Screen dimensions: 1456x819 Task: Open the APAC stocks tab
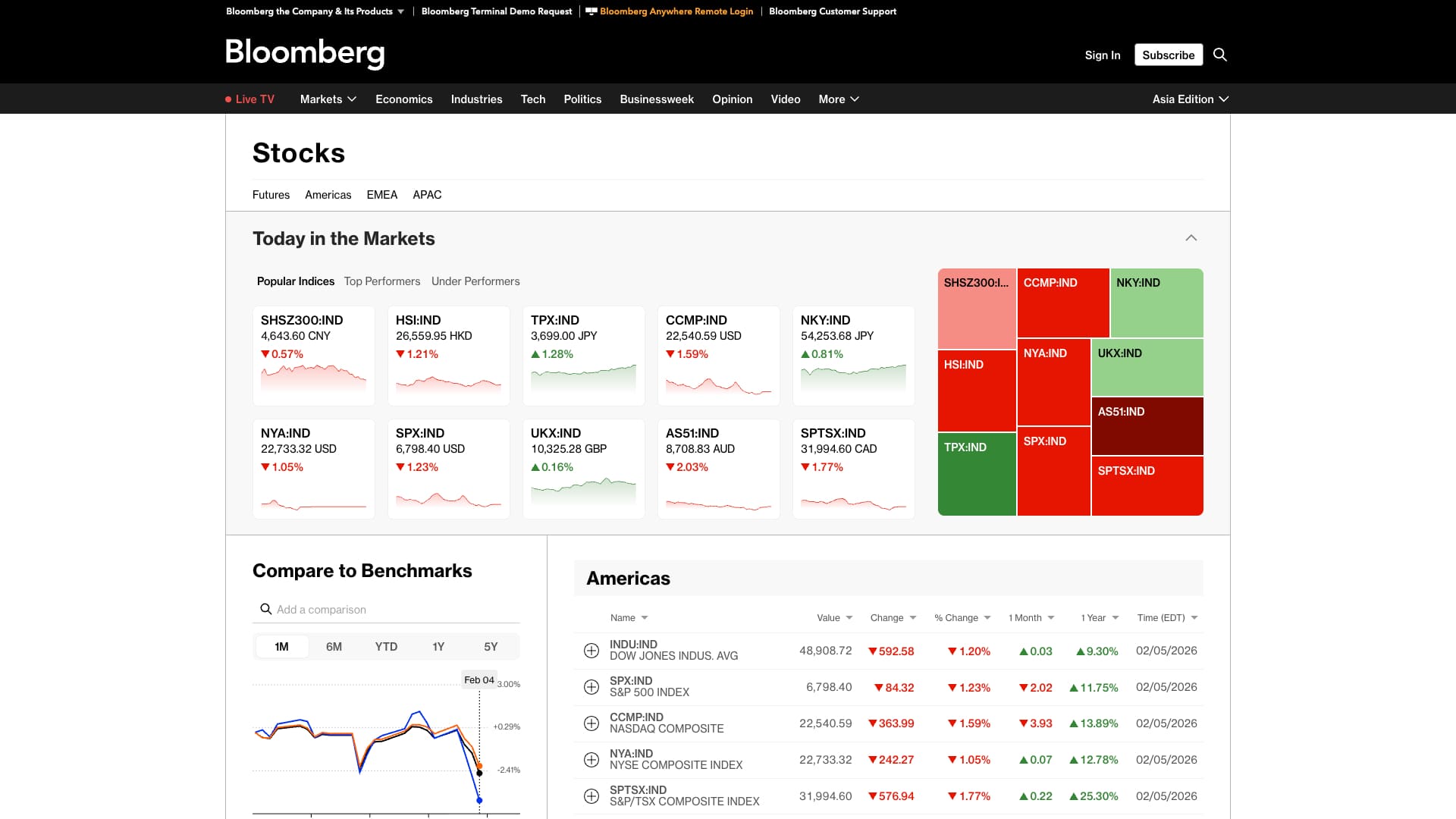point(427,195)
